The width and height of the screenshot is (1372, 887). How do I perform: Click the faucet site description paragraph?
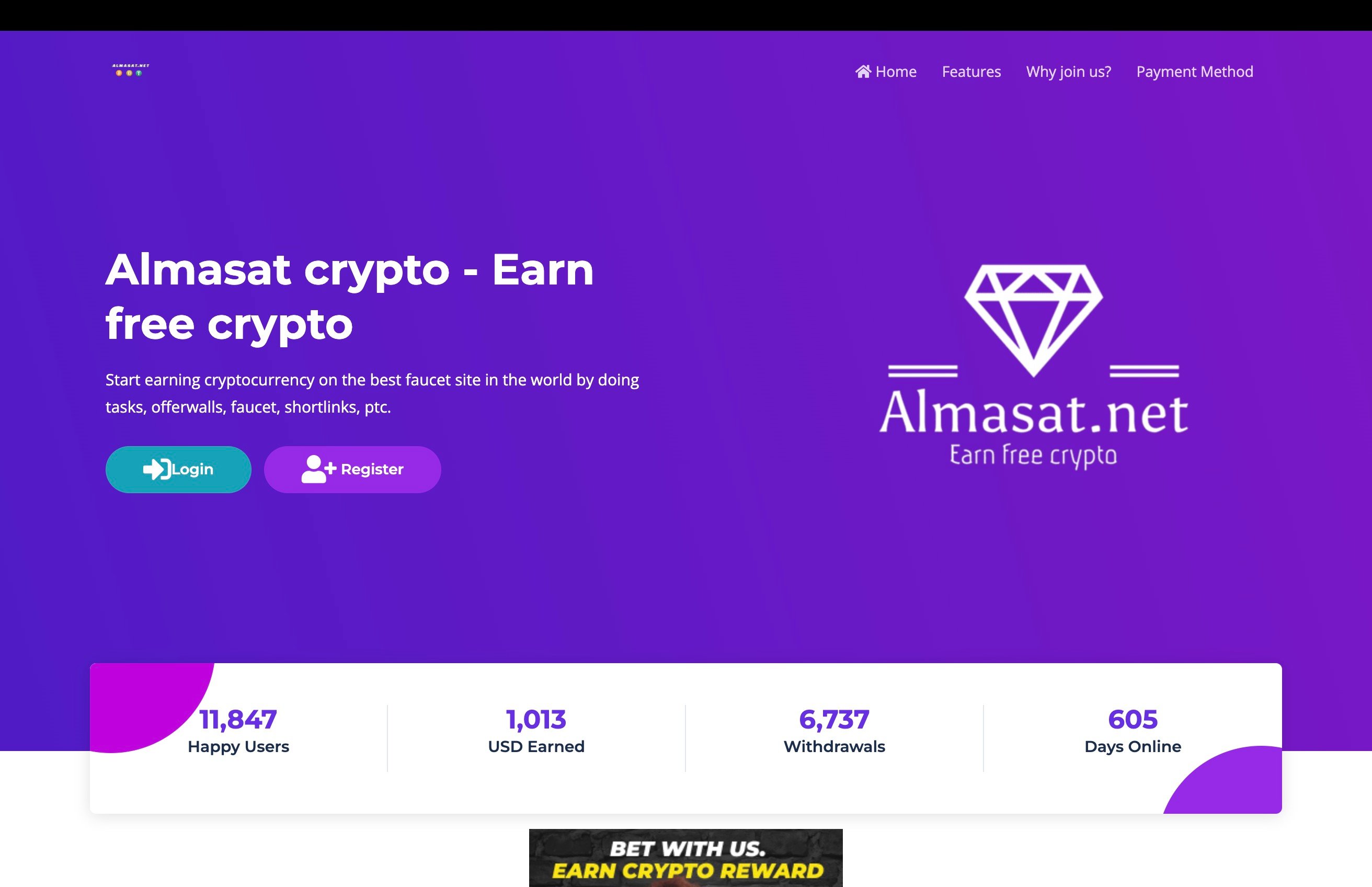(x=372, y=393)
